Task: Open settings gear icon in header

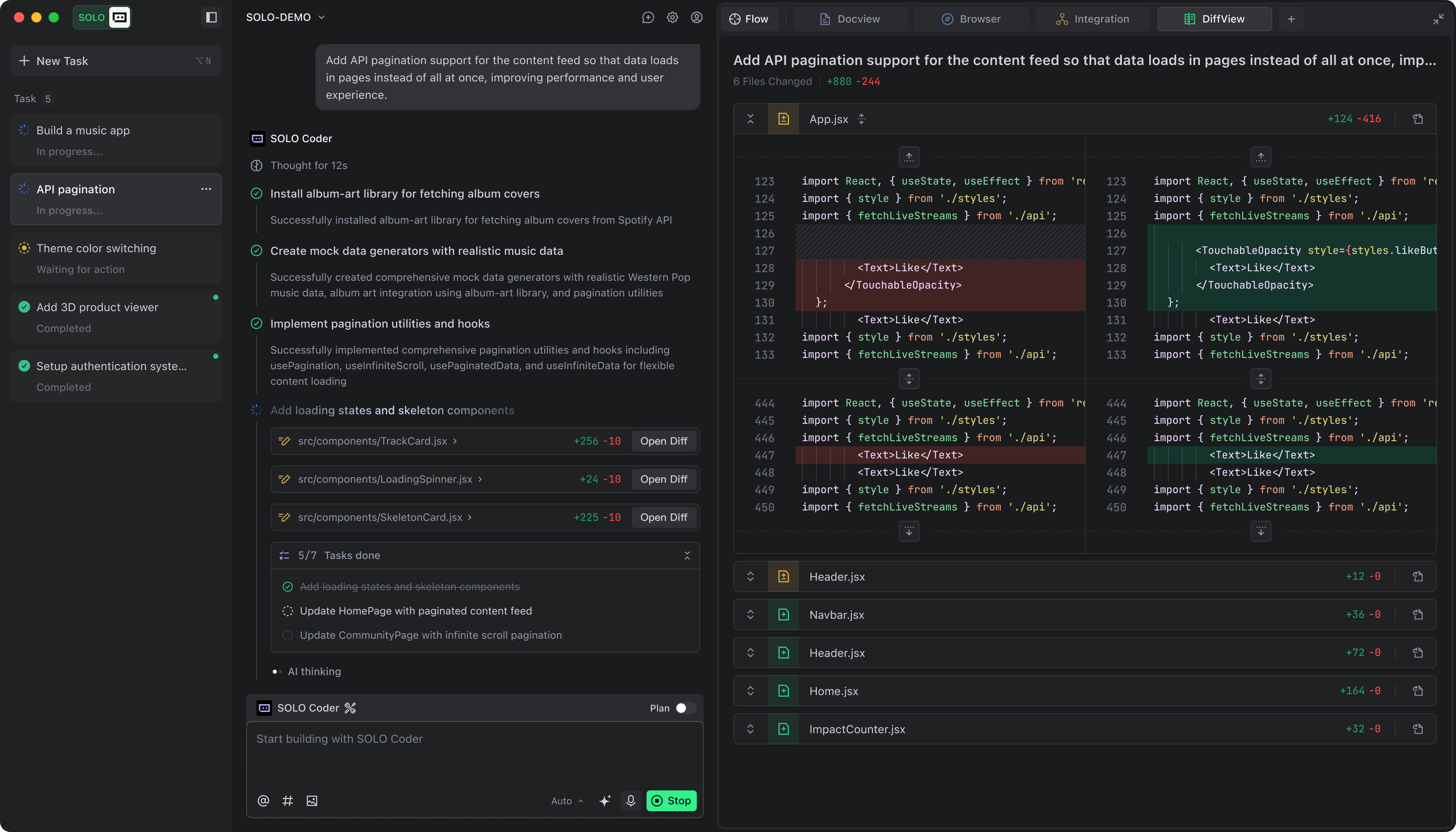Action: click(x=672, y=17)
